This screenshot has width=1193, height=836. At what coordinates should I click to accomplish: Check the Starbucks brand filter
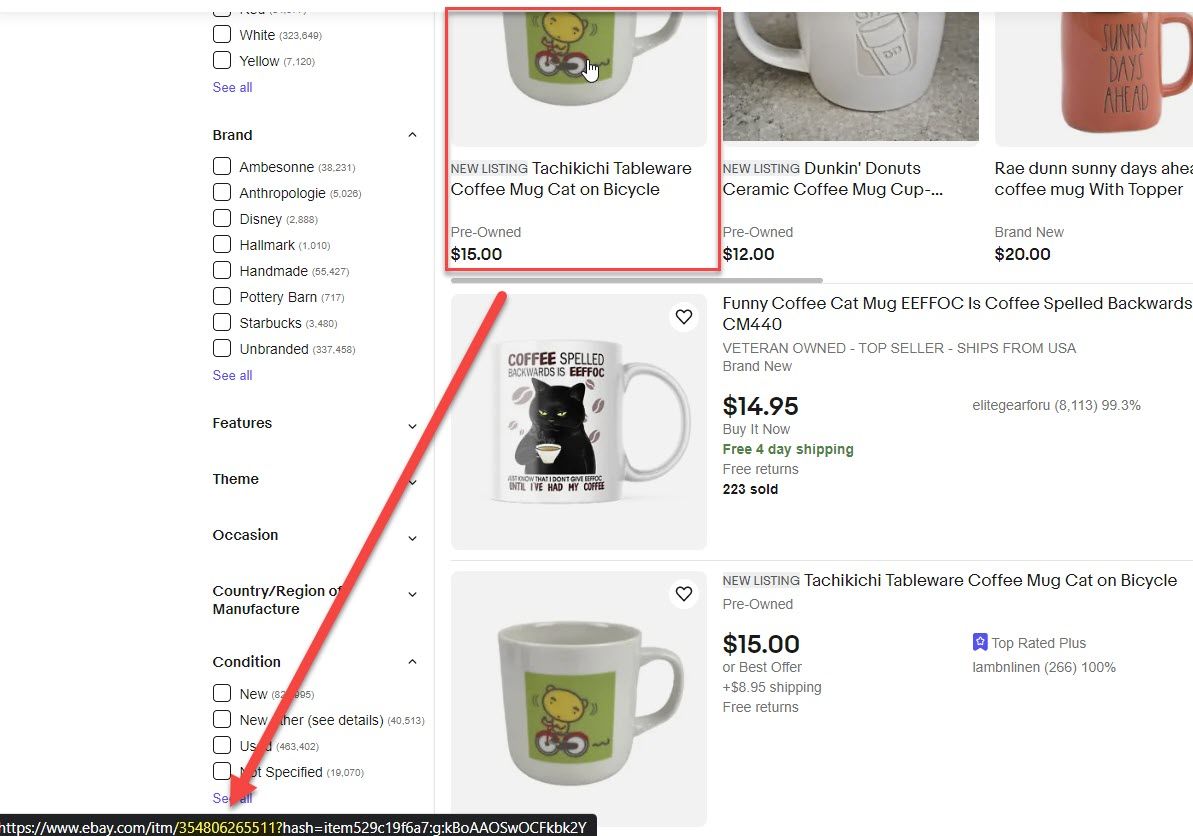click(221, 323)
